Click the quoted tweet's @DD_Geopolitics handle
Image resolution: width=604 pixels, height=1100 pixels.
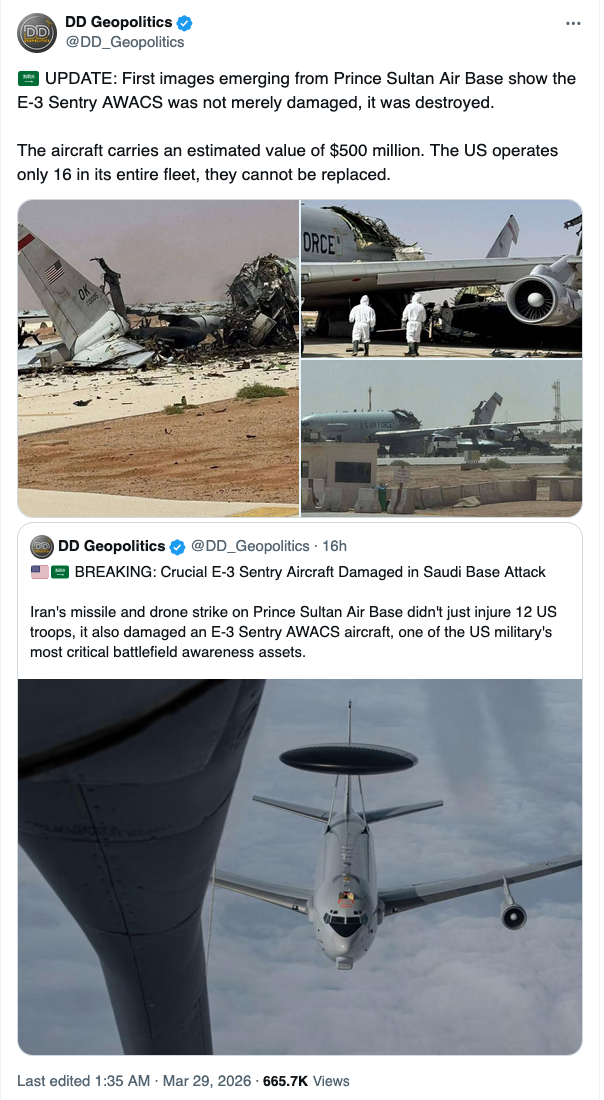tap(250, 546)
